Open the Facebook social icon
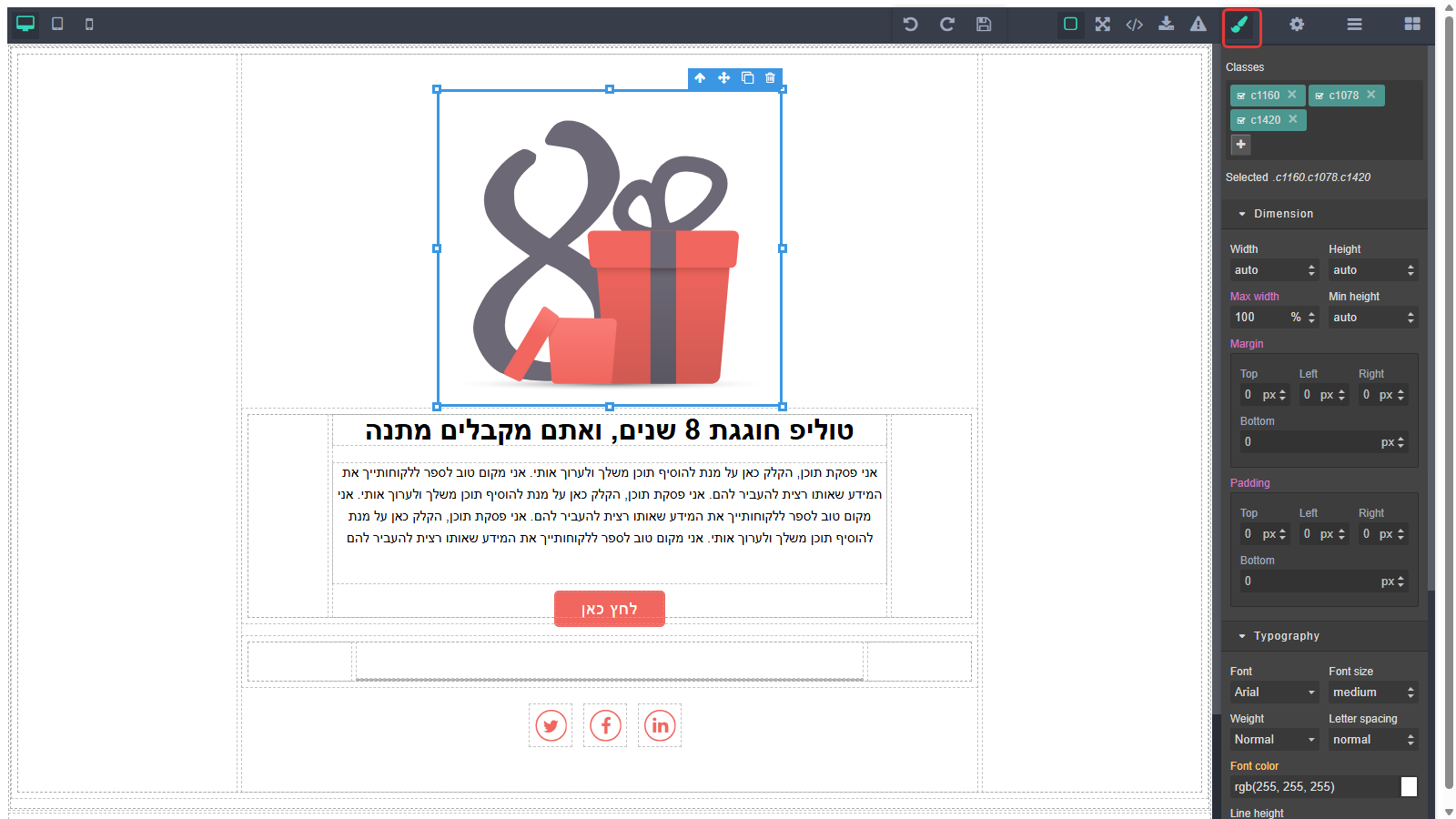Viewport: 1456px width, 819px height. click(605, 725)
